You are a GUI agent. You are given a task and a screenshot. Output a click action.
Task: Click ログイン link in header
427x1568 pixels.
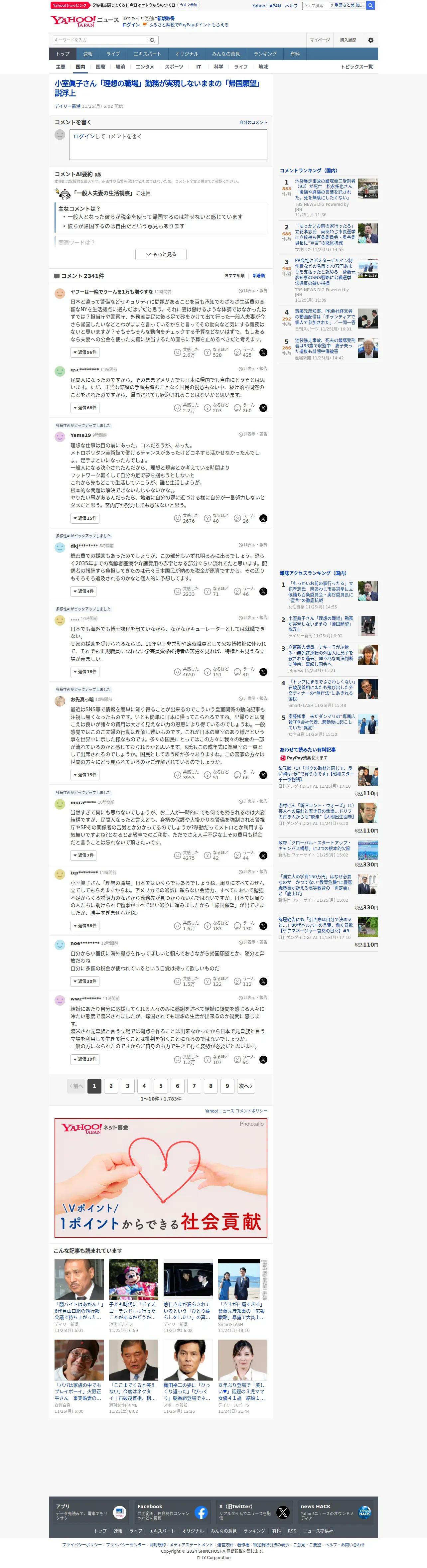pos(131,25)
